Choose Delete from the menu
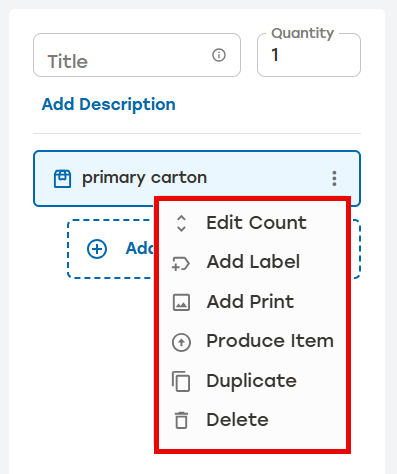The height and width of the screenshot is (474, 397). pos(252,420)
